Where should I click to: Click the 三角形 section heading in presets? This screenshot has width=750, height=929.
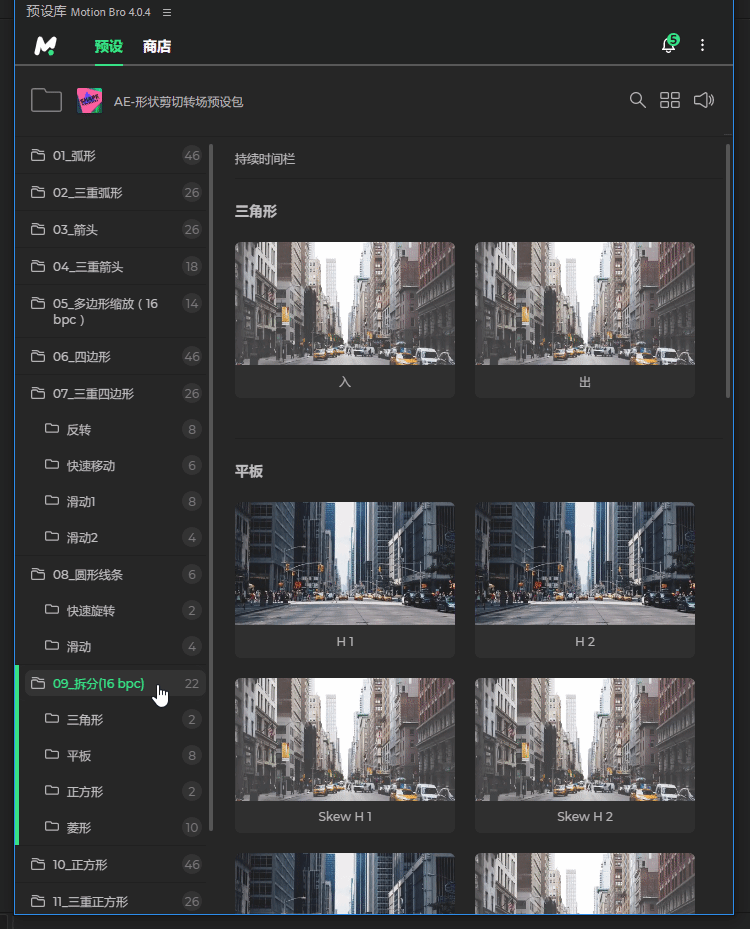(256, 212)
